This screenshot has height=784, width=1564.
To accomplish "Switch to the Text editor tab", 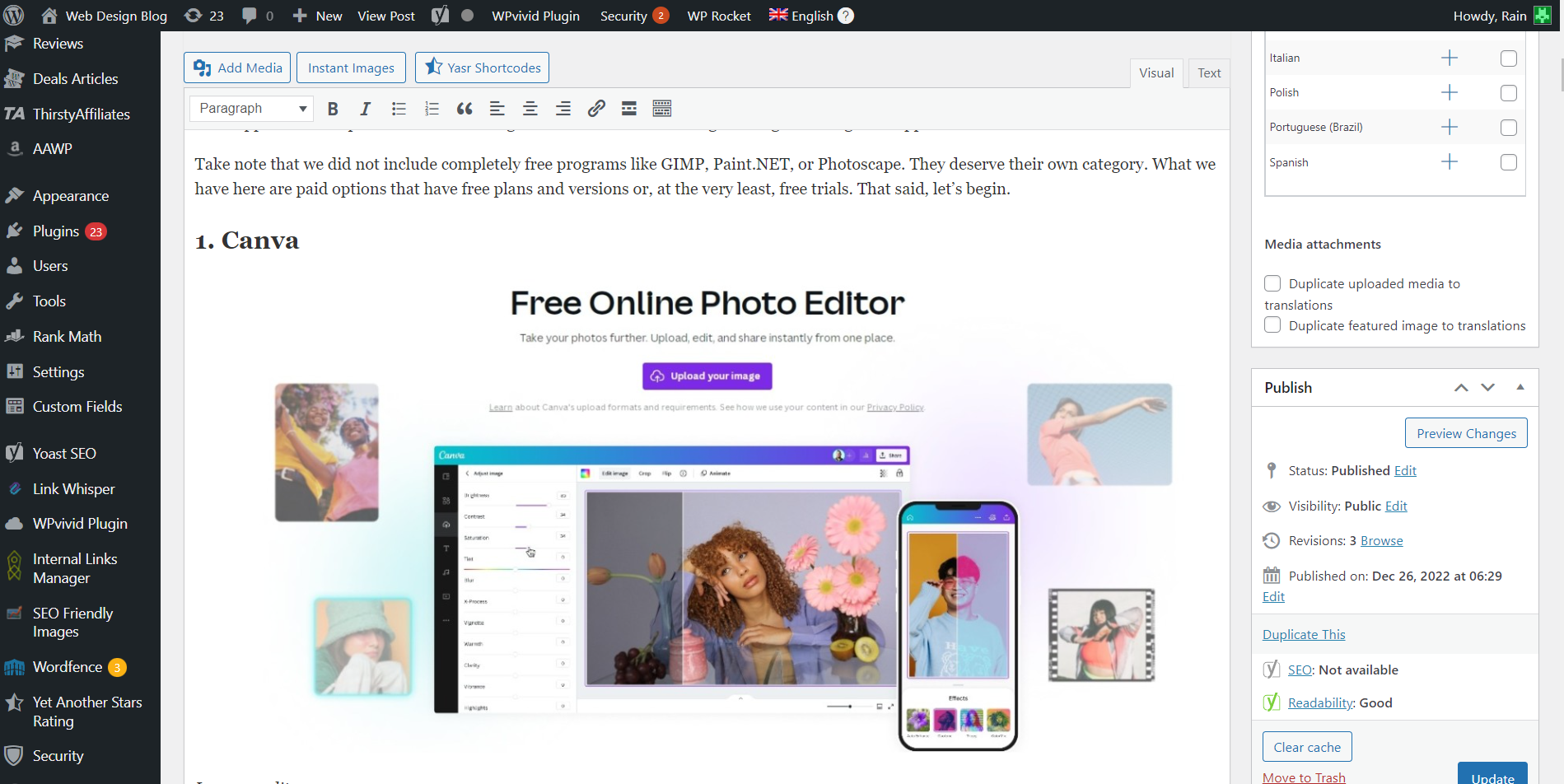I will pyautogui.click(x=1209, y=73).
